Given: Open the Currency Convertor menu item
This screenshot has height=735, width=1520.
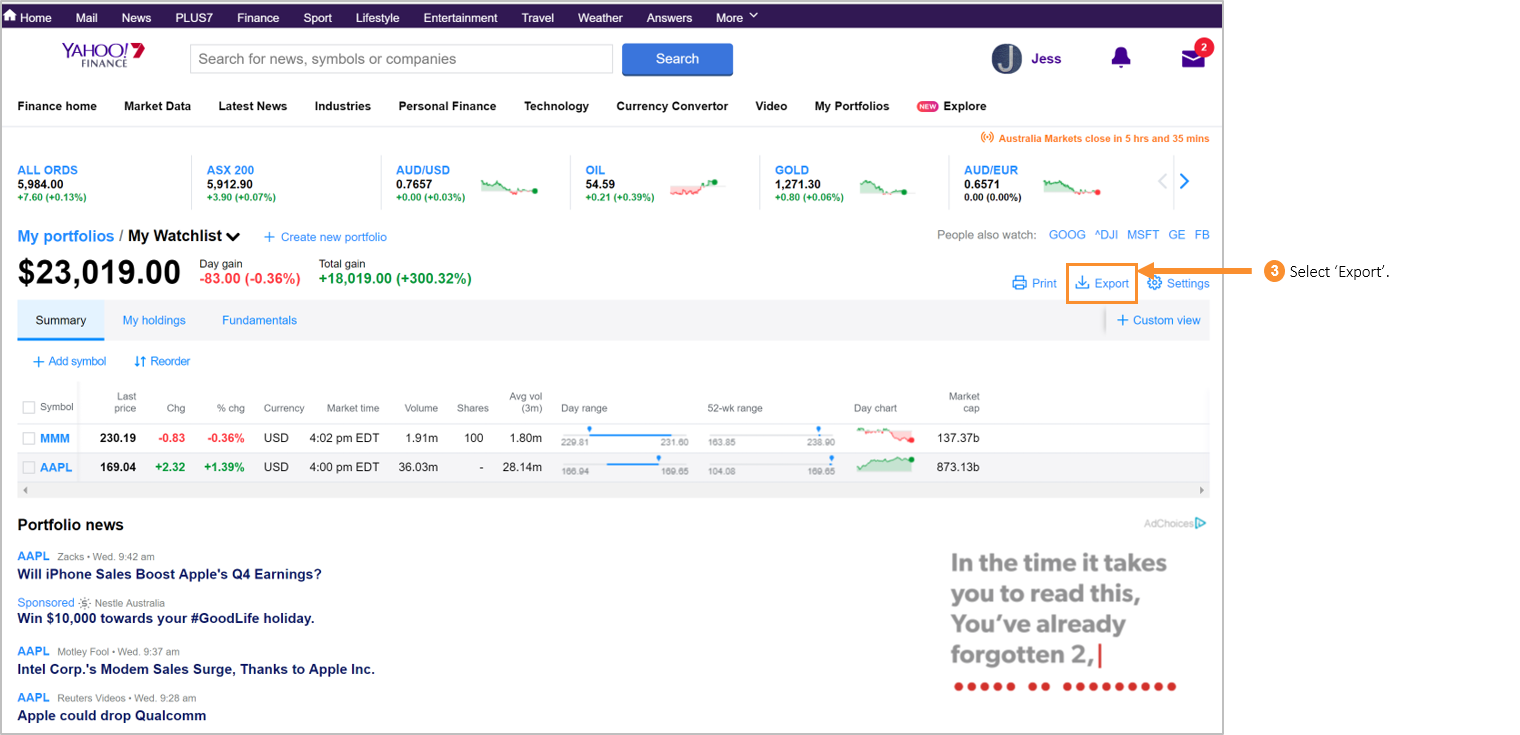Looking at the screenshot, I should [672, 106].
